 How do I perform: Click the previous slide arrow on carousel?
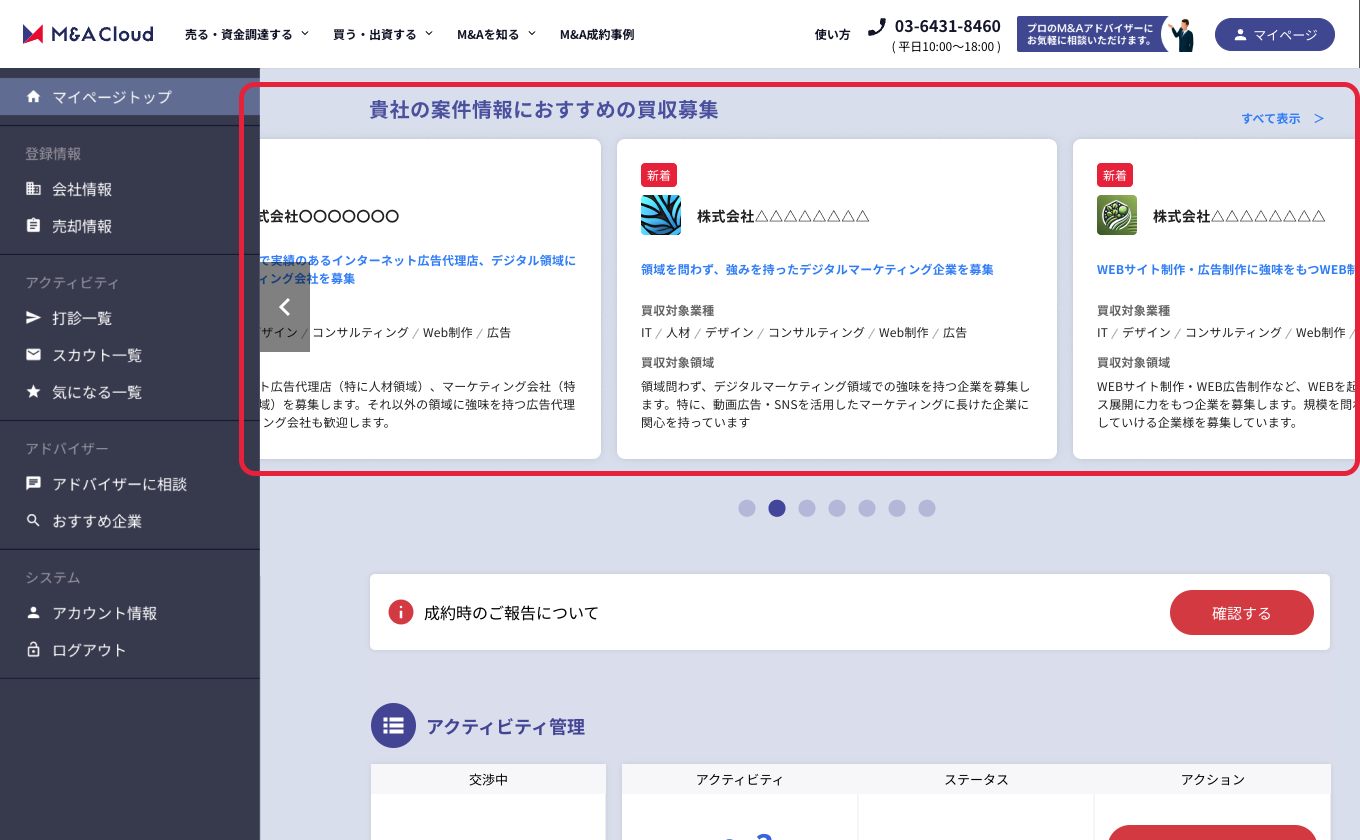click(x=285, y=308)
